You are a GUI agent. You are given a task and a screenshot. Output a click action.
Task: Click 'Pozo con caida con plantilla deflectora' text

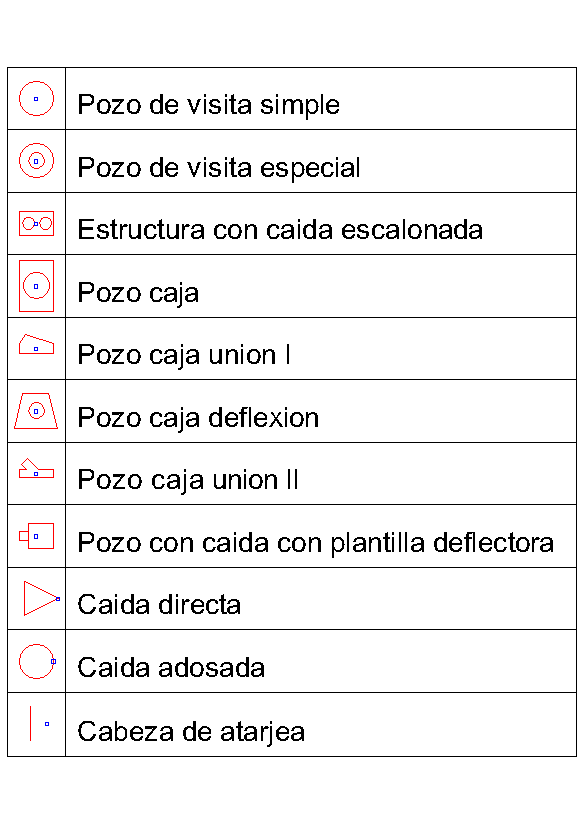[x=315, y=543]
